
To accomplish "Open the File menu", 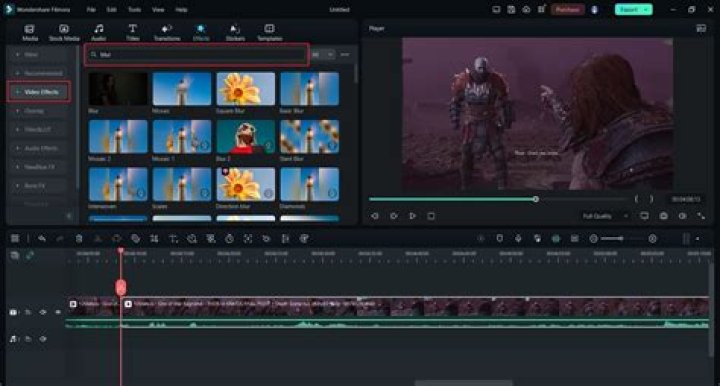I will [91, 10].
